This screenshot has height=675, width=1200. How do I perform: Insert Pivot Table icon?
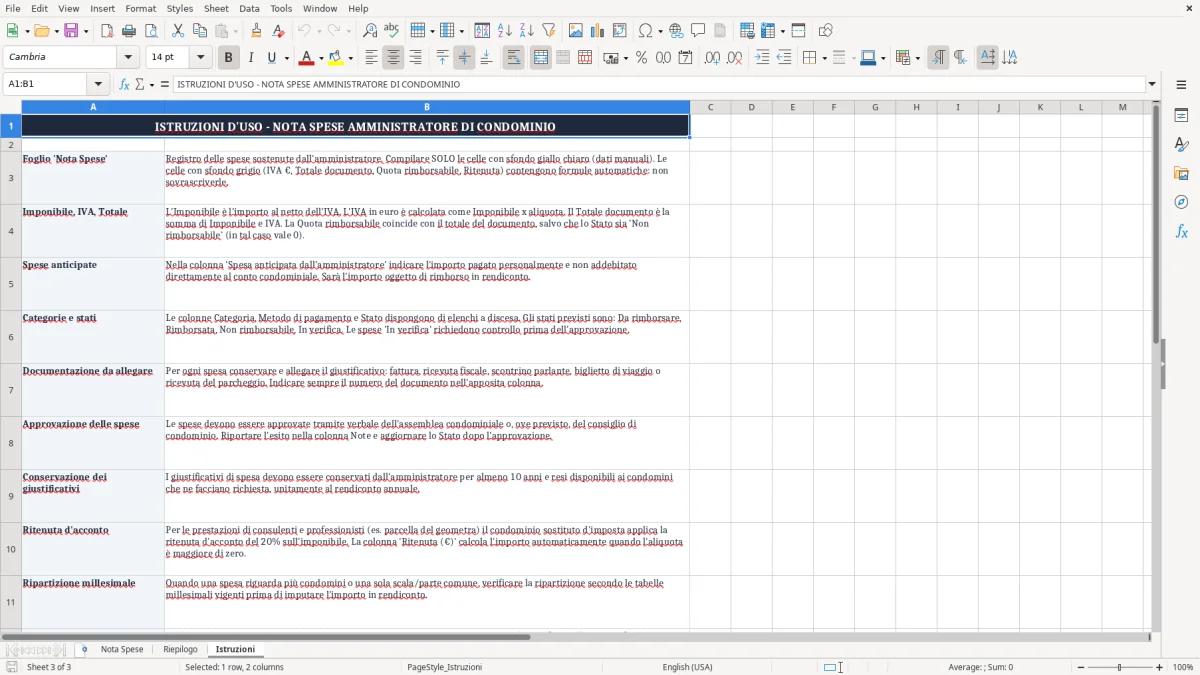click(x=620, y=31)
